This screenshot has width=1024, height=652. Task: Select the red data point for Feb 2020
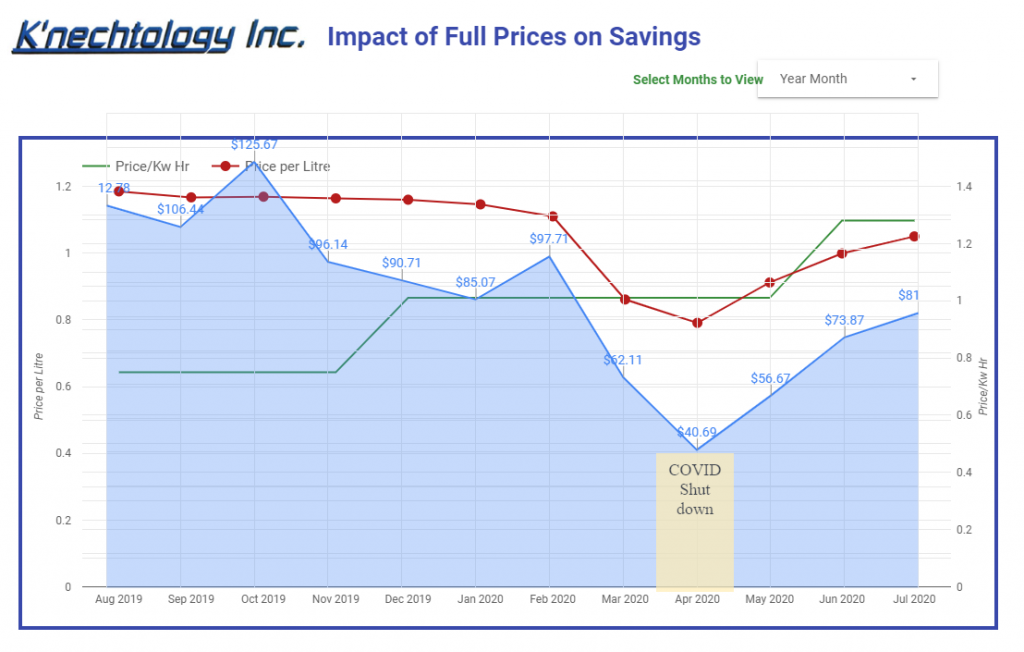pos(553,217)
